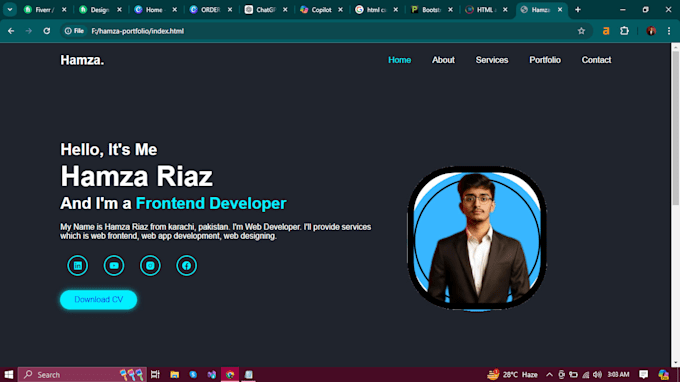
Task: Click the Download CV button
Action: (x=98, y=300)
